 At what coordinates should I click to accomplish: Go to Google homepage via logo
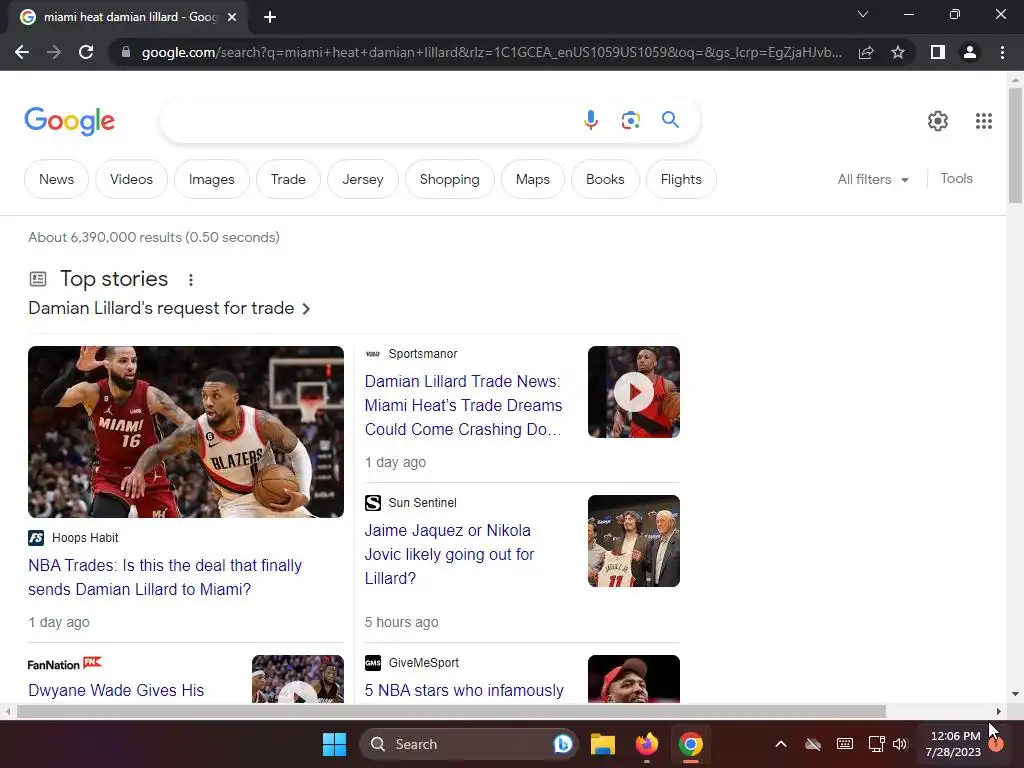69,121
